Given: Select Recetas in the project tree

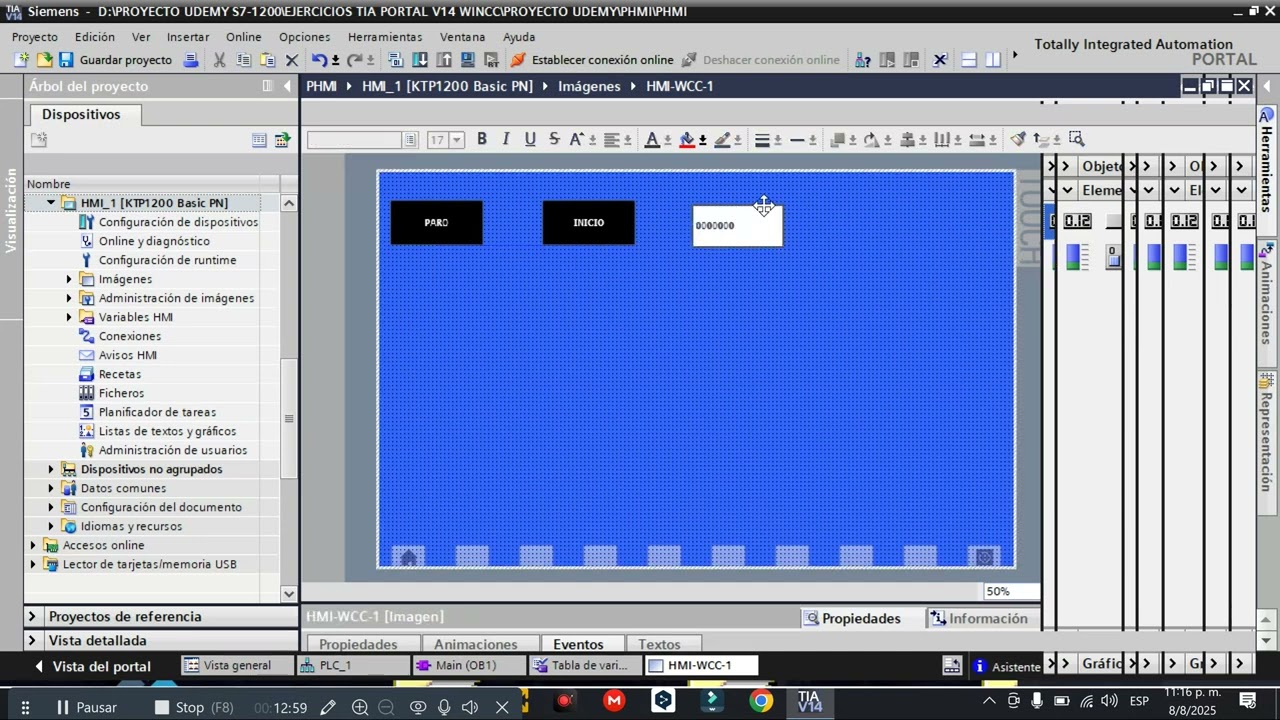Looking at the screenshot, I should (120, 374).
